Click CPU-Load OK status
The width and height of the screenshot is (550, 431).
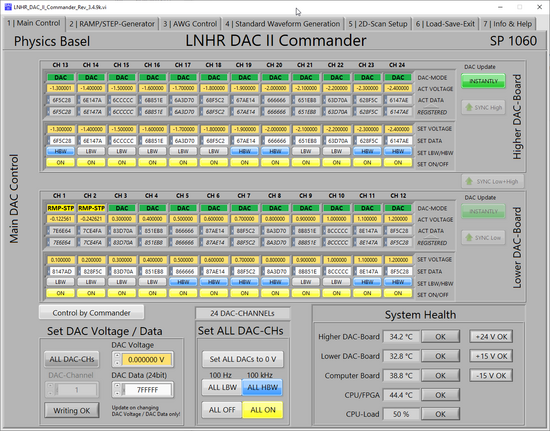point(440,414)
